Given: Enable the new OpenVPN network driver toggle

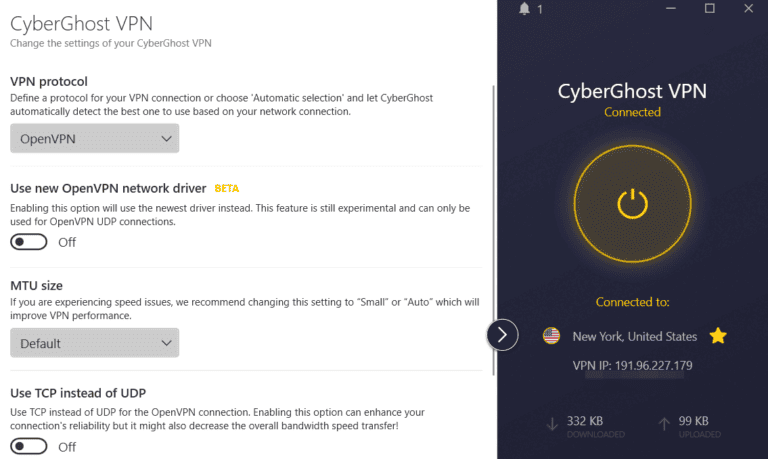Looking at the screenshot, I should pos(29,242).
